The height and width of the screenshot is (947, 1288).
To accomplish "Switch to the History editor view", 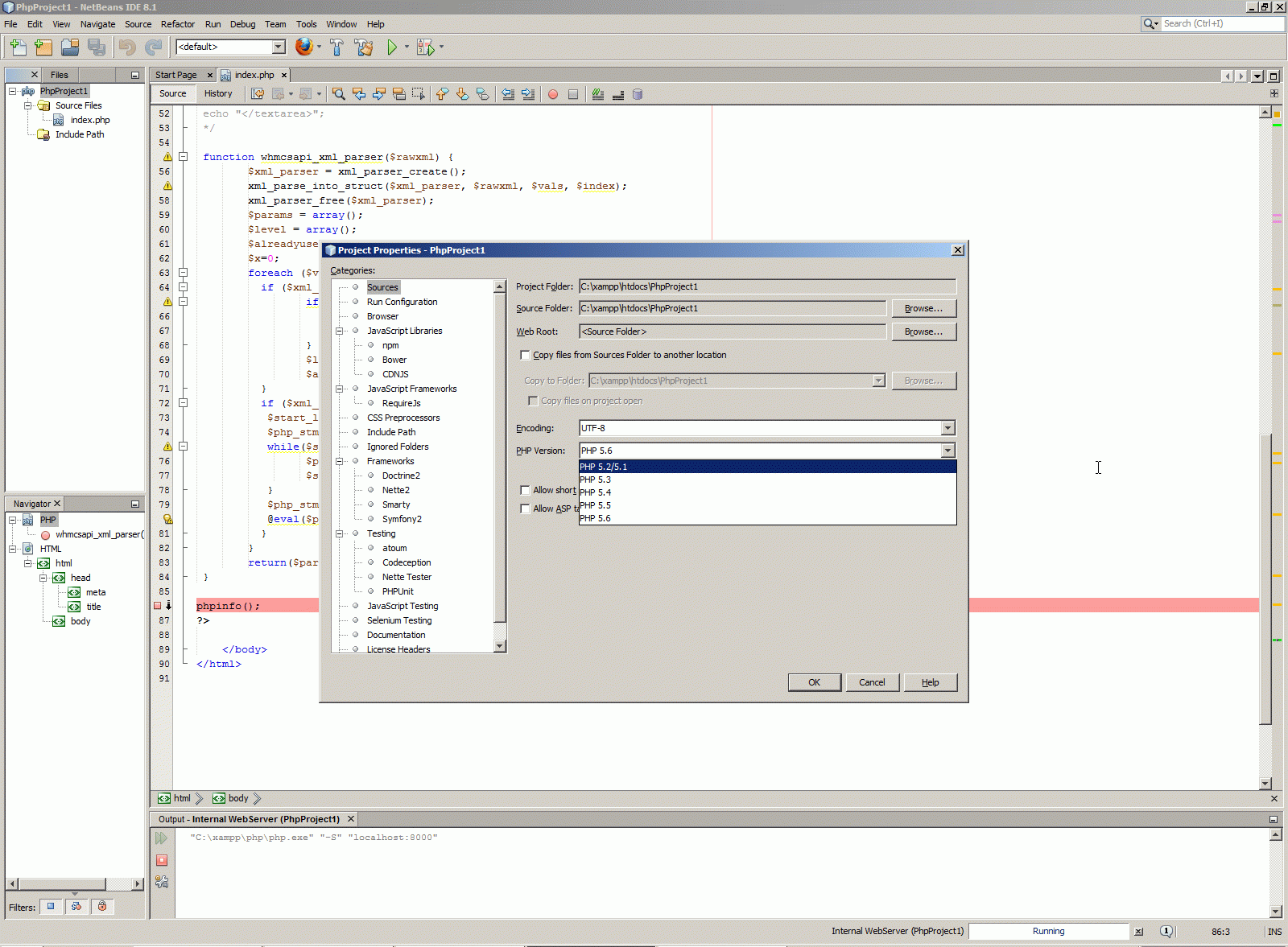I will click(x=218, y=93).
